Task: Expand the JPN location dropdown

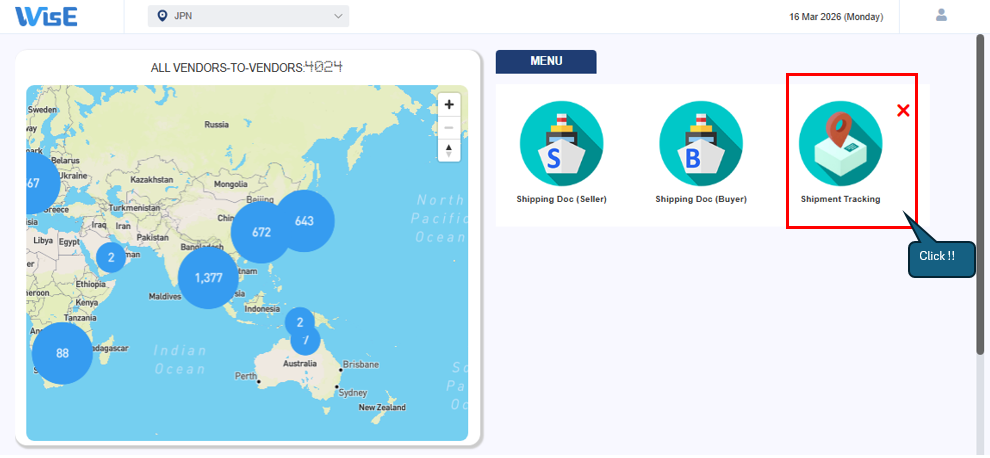Action: click(x=248, y=16)
